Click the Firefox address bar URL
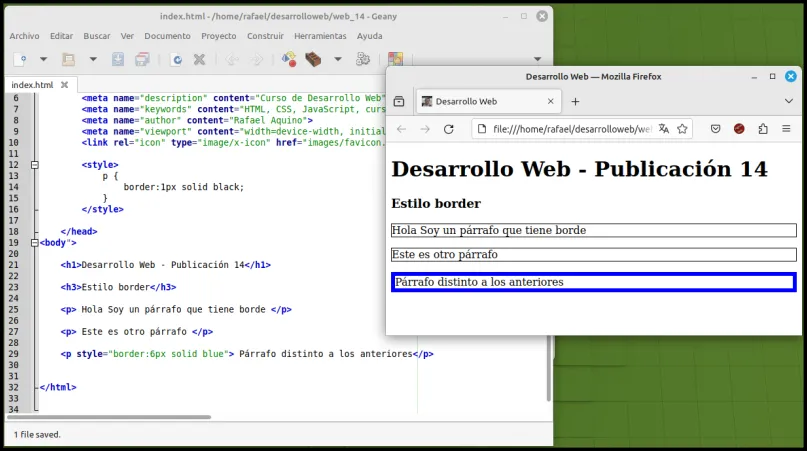The height and width of the screenshot is (451, 807). [572, 129]
